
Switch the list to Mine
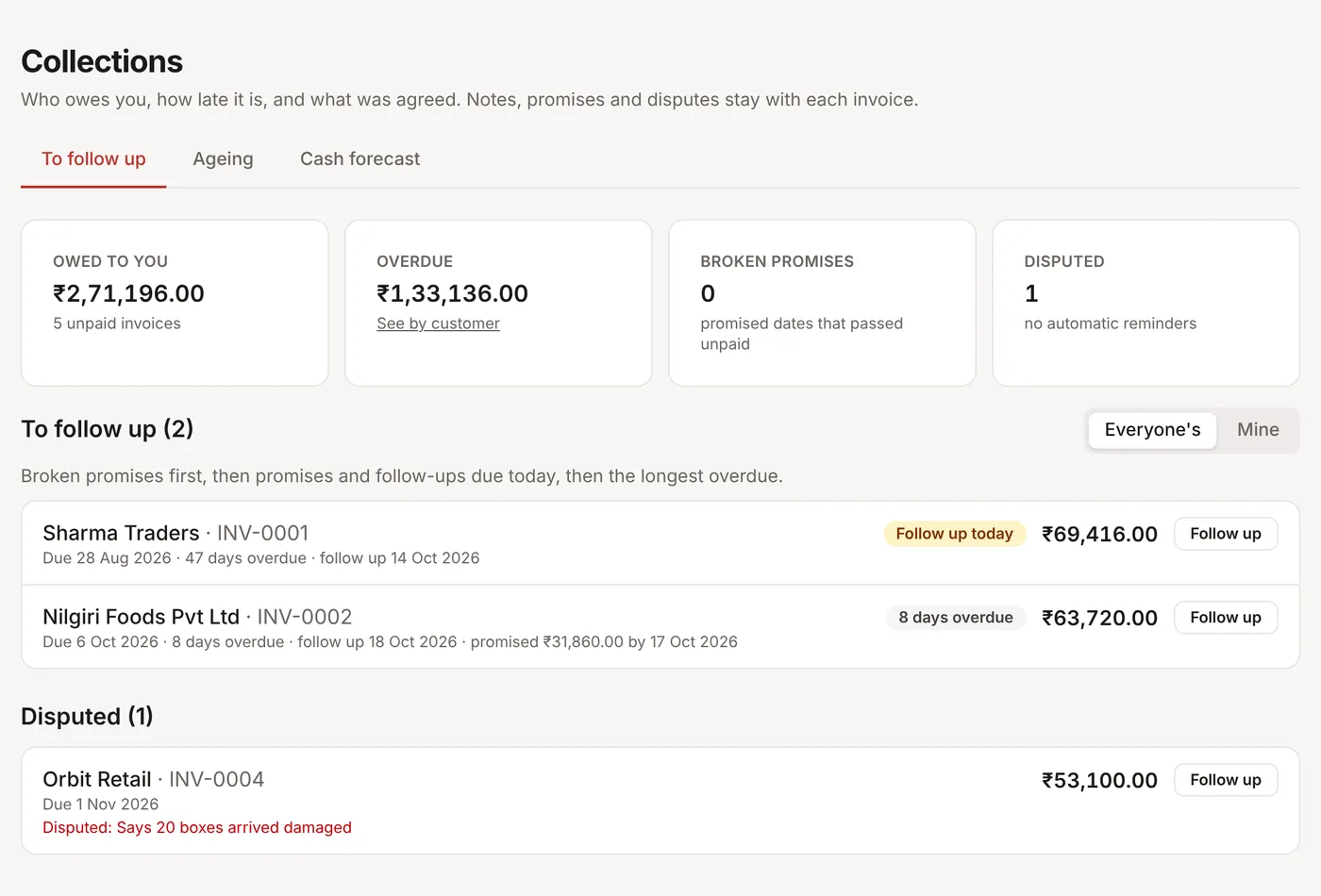1258,429
